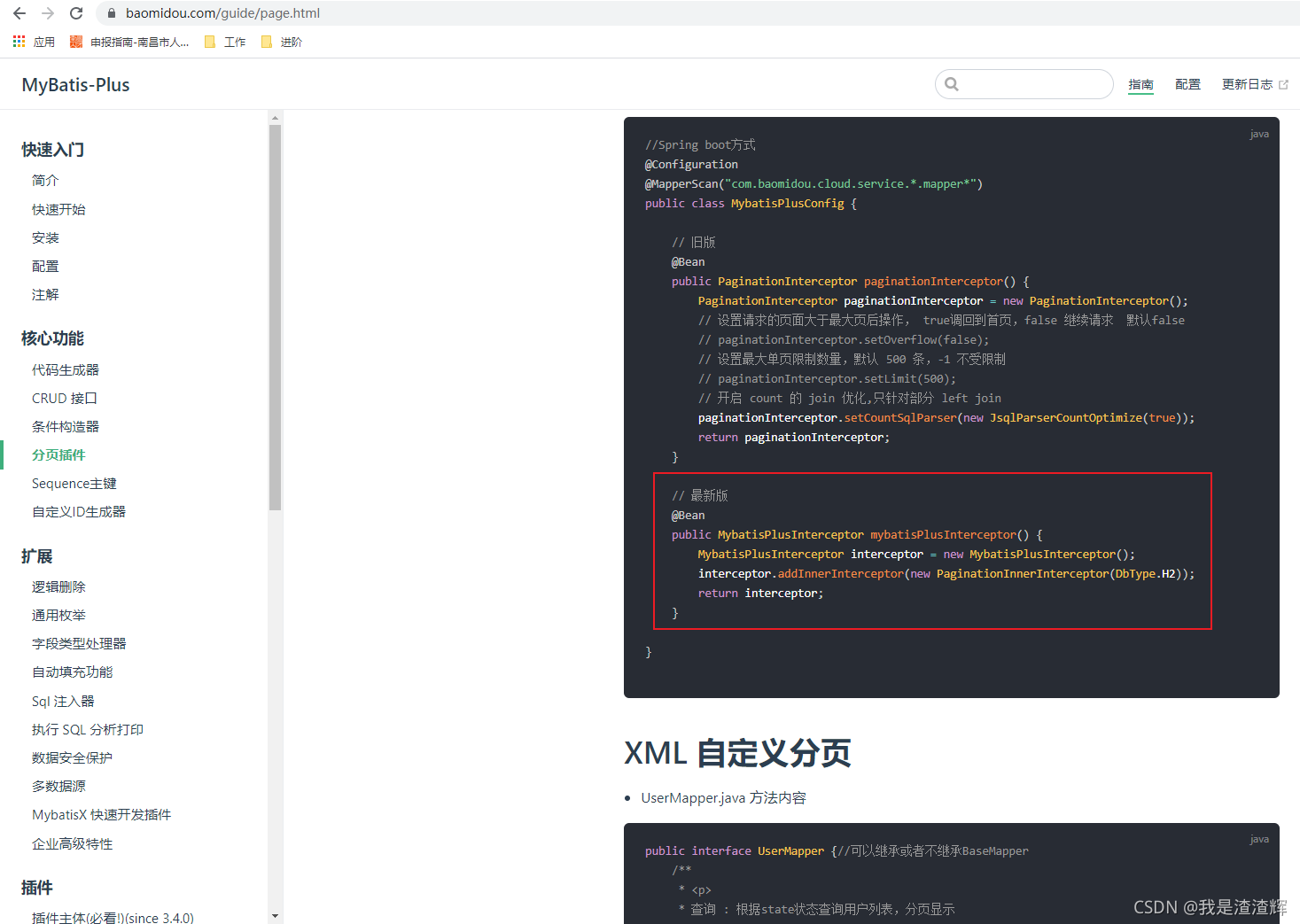Open 企业高级特性 page

pos(73,843)
